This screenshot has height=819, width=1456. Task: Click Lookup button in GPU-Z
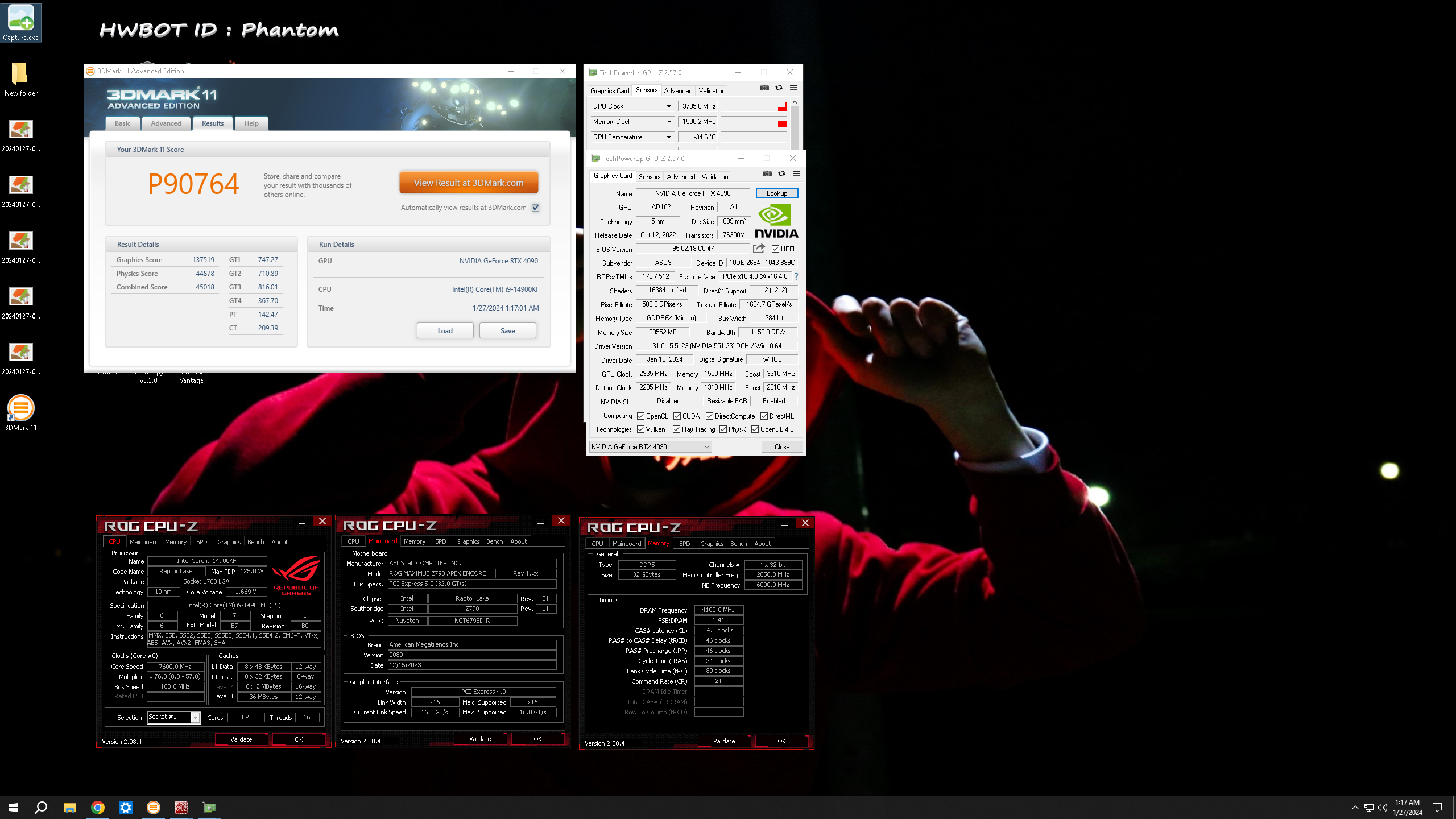tap(777, 193)
